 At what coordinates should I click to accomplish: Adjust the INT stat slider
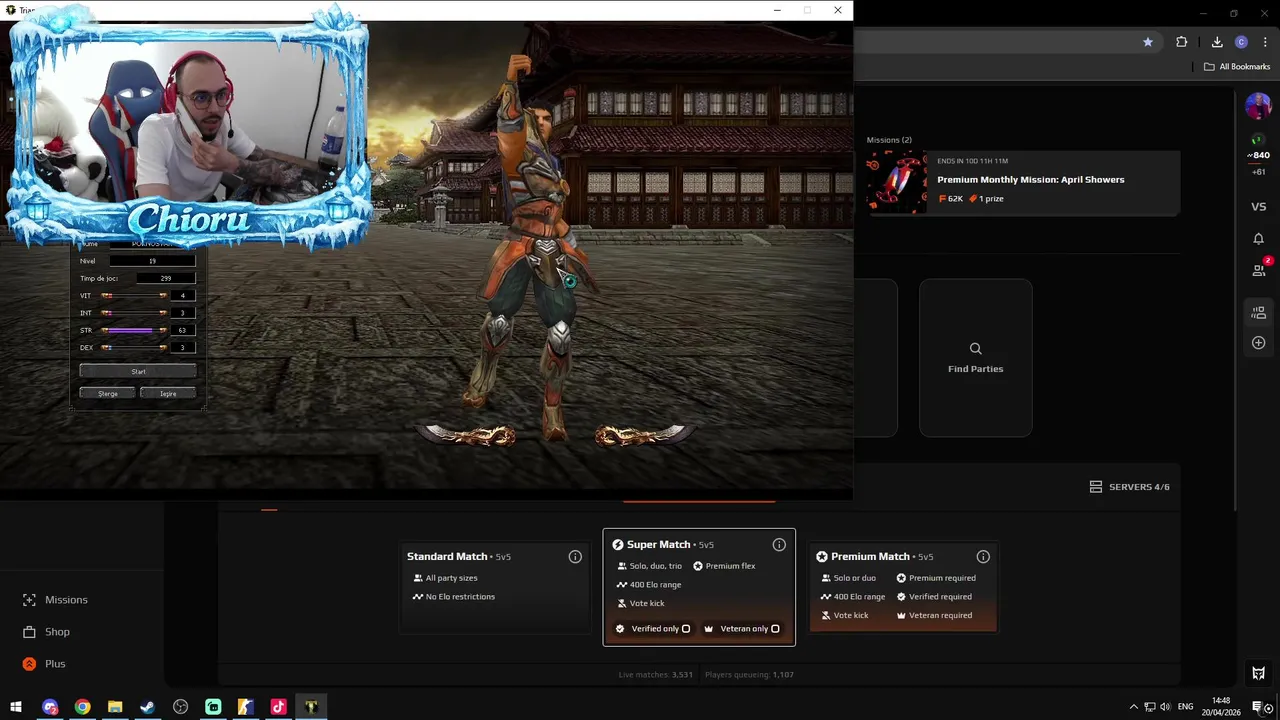pyautogui.click(x=134, y=313)
